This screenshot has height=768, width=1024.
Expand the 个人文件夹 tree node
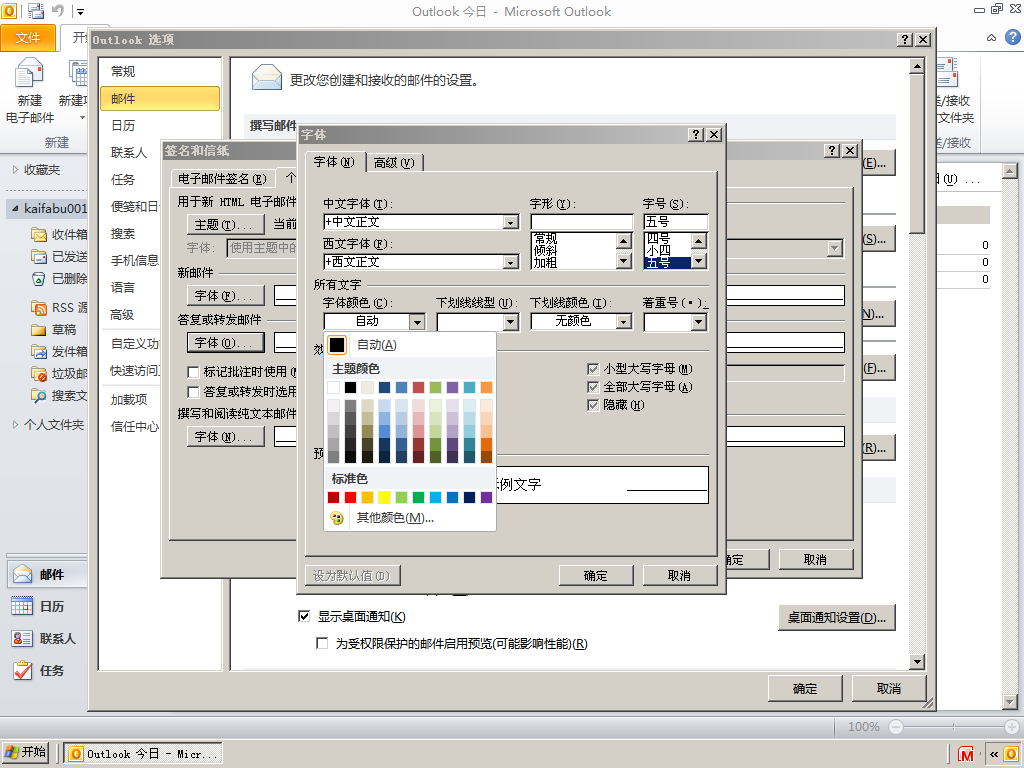[x=16, y=424]
